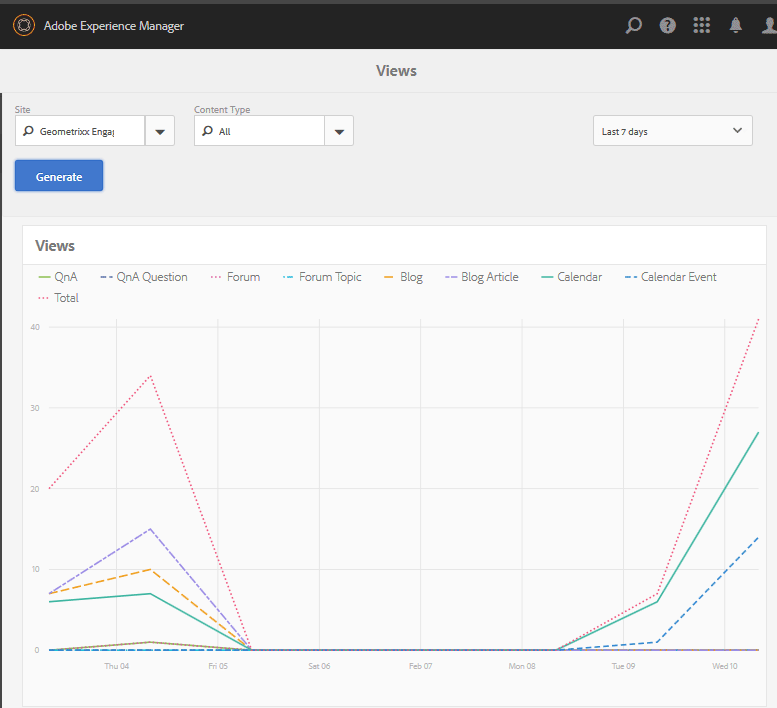Click into the Geometrixx Engage site input

click(80, 131)
